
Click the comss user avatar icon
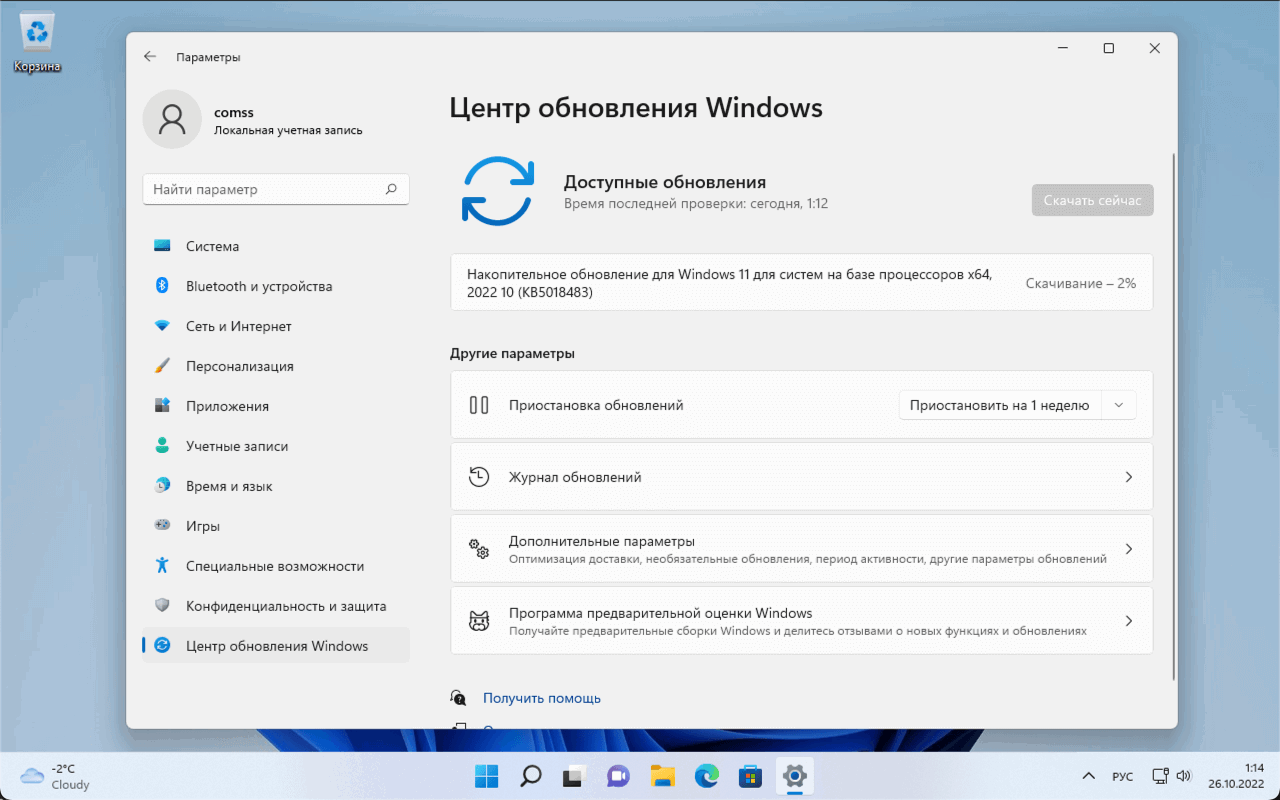[172, 120]
